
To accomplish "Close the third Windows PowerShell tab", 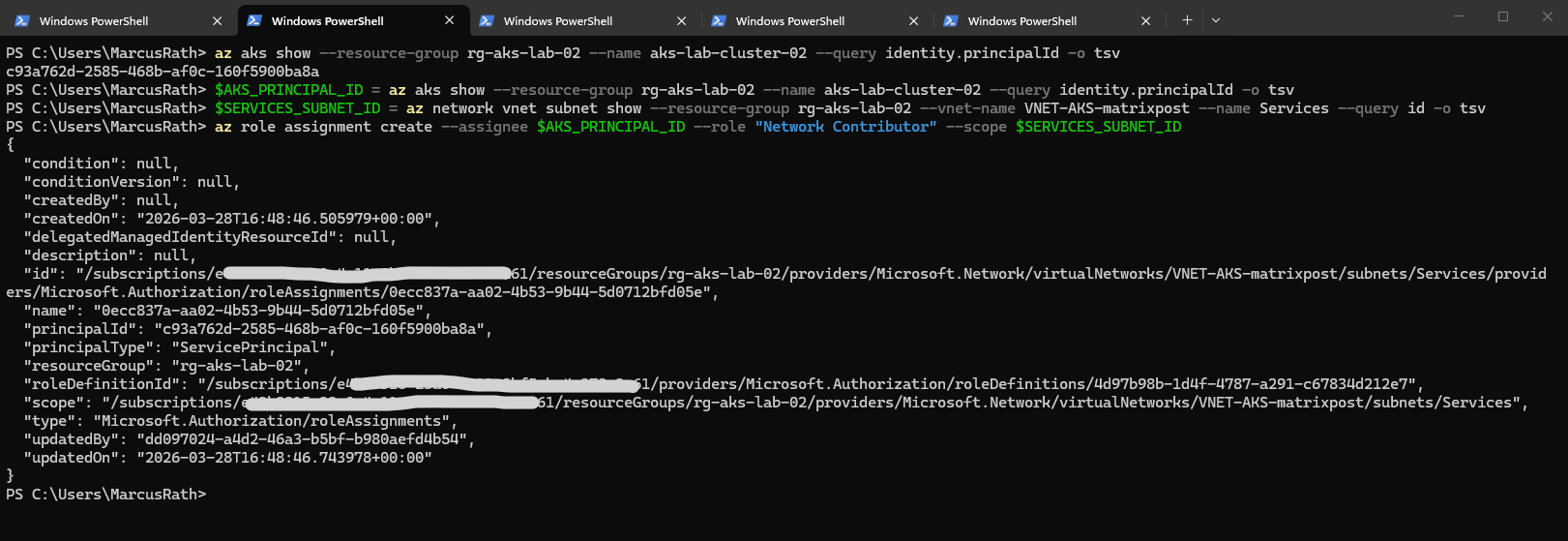I will pyautogui.click(x=681, y=20).
